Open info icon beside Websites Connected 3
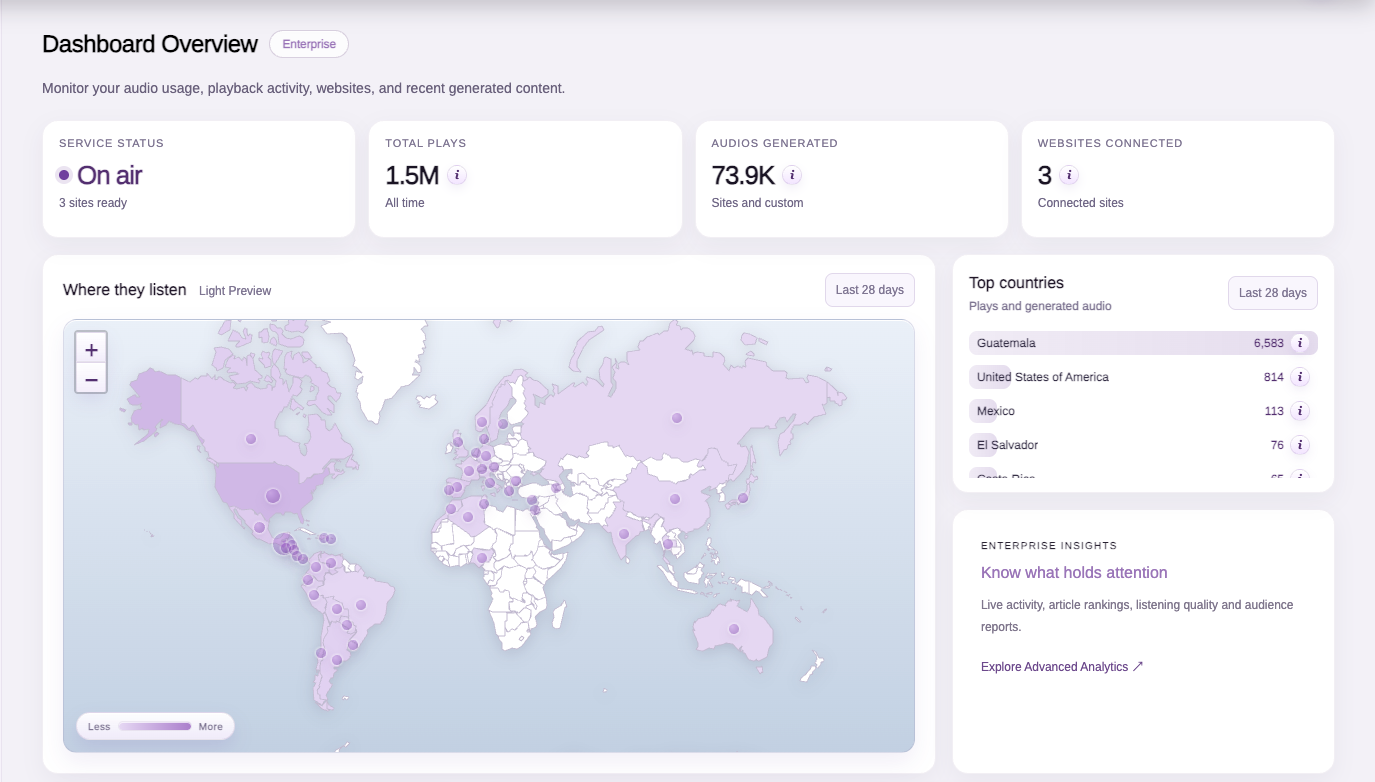Viewport: 1375px width, 782px height. [1069, 175]
